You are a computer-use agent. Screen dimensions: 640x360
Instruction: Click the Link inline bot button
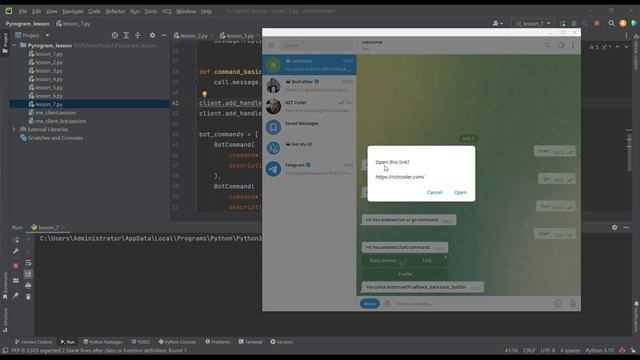pos(427,260)
